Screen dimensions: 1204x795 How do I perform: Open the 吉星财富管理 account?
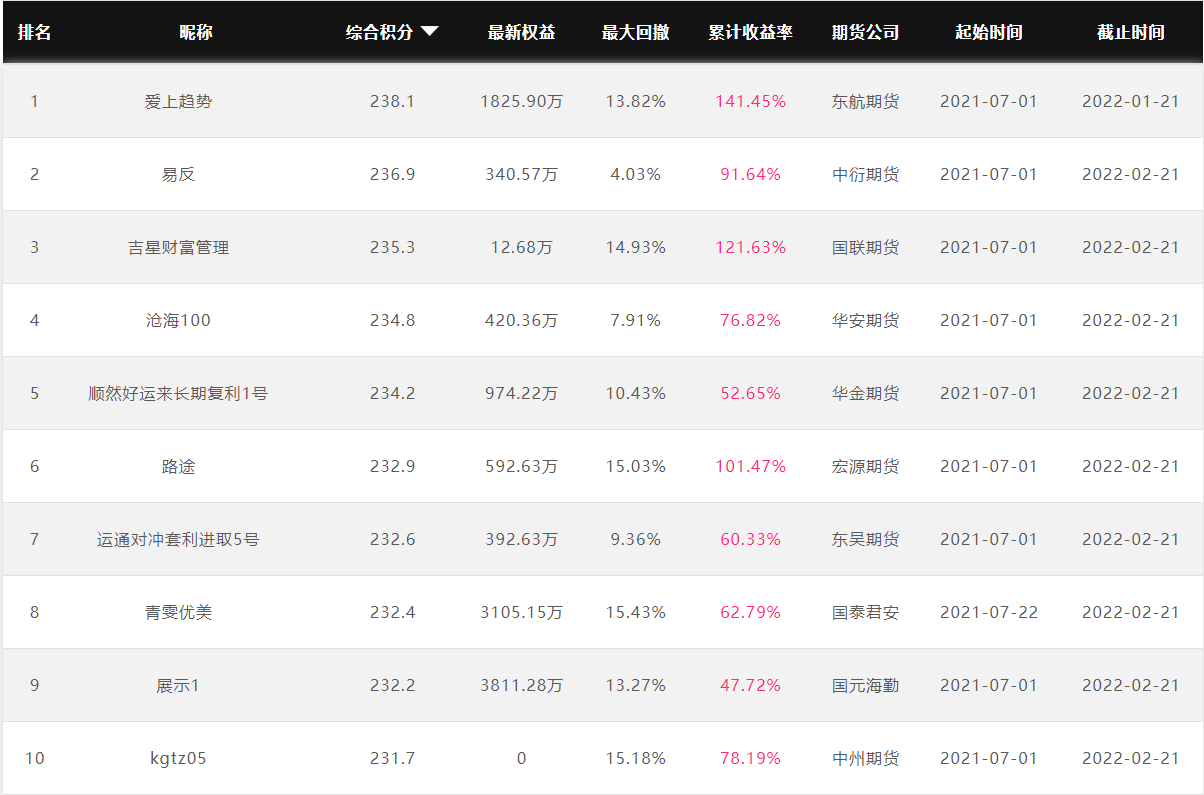[x=178, y=247]
